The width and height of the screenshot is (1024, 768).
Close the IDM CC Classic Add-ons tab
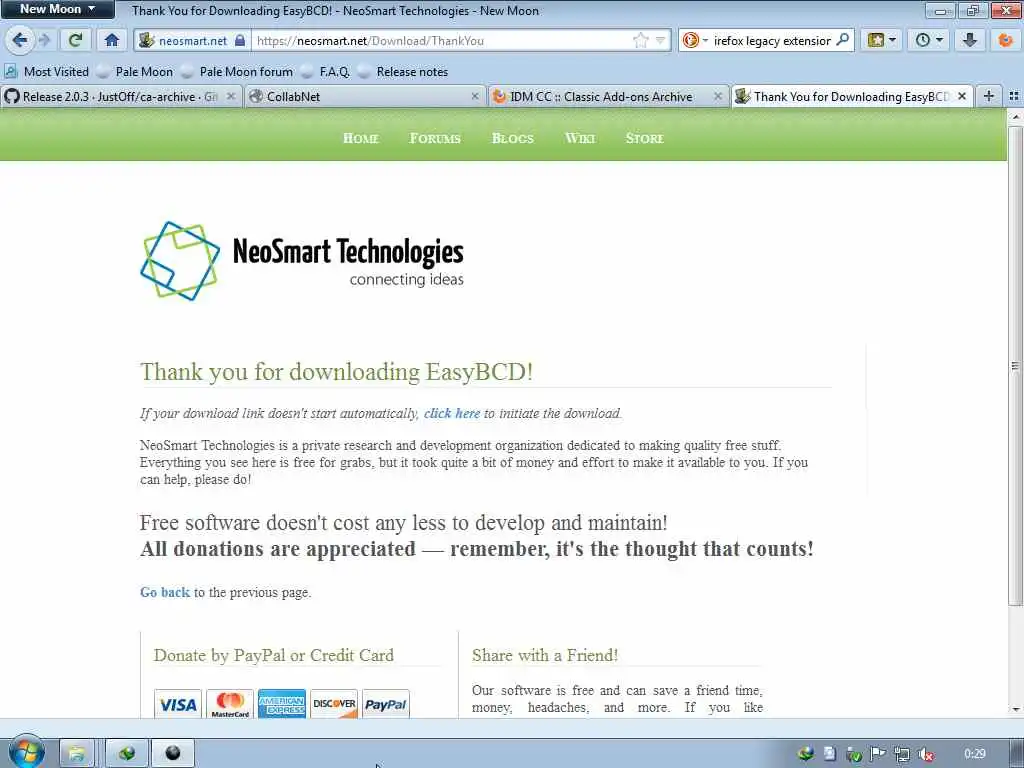[x=718, y=97]
